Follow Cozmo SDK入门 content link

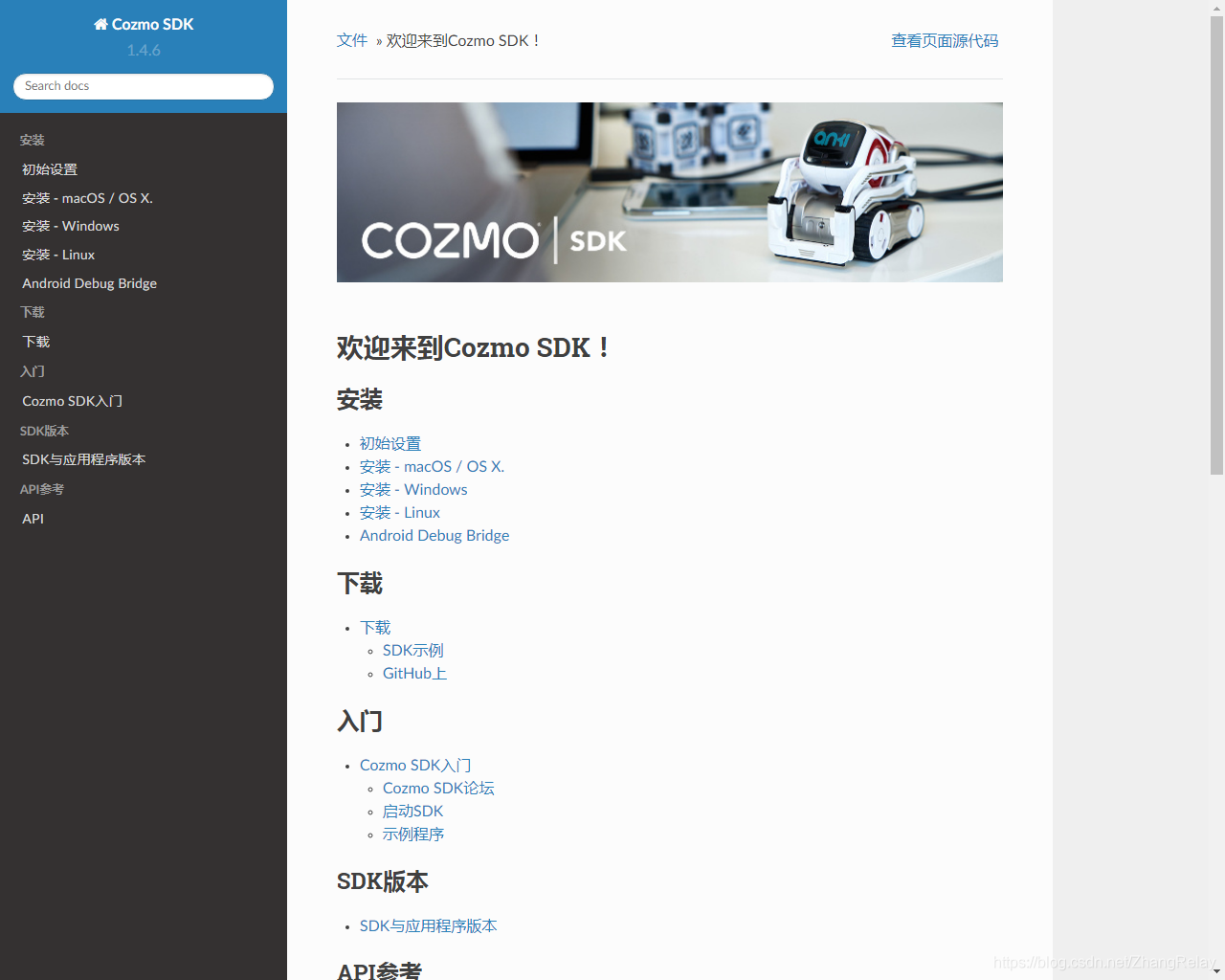click(x=415, y=765)
